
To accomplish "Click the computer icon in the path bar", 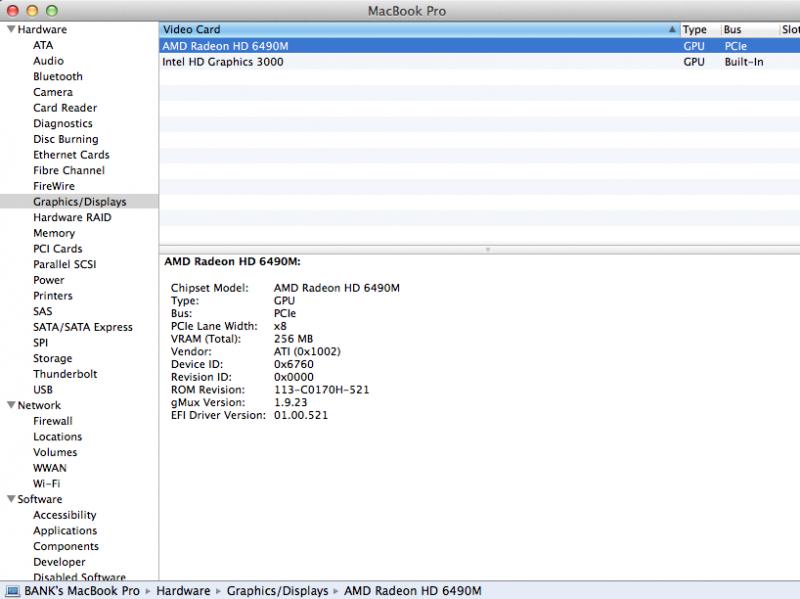I will pos(12,591).
